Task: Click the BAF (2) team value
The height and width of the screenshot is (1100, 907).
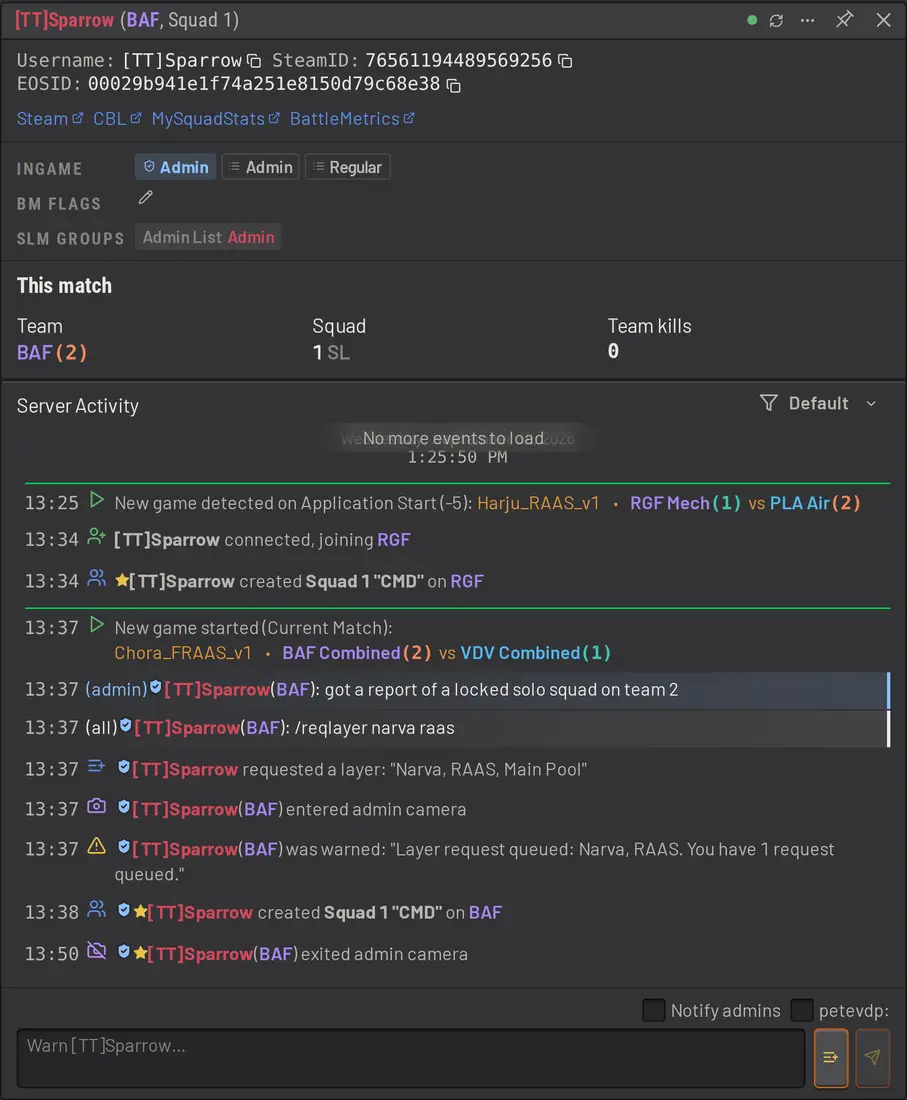Action: [x=52, y=352]
